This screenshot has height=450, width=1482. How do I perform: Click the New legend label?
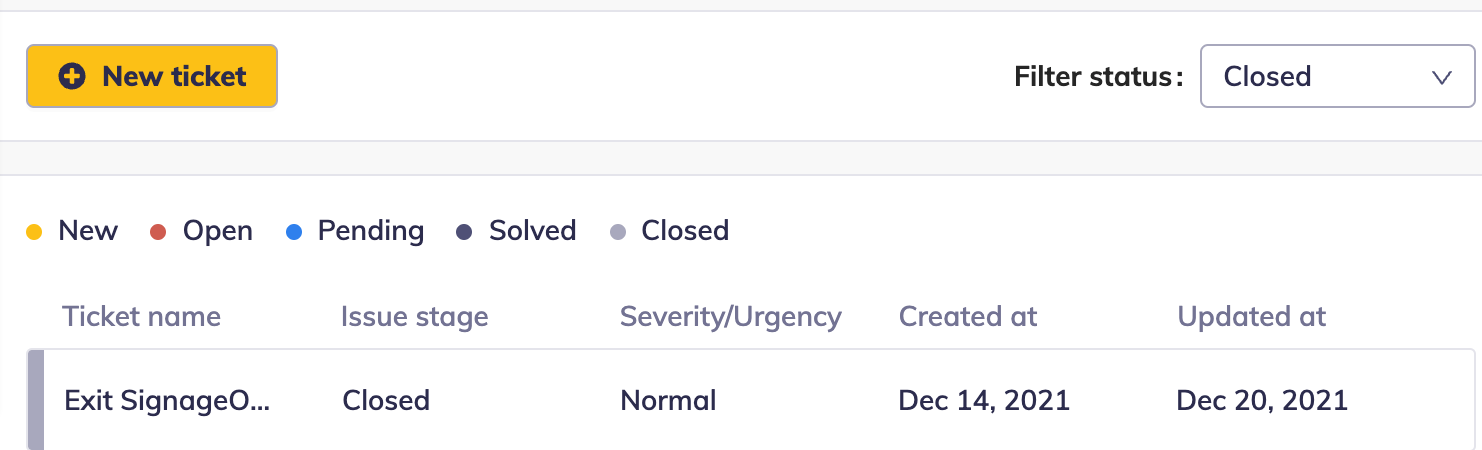[x=88, y=231]
